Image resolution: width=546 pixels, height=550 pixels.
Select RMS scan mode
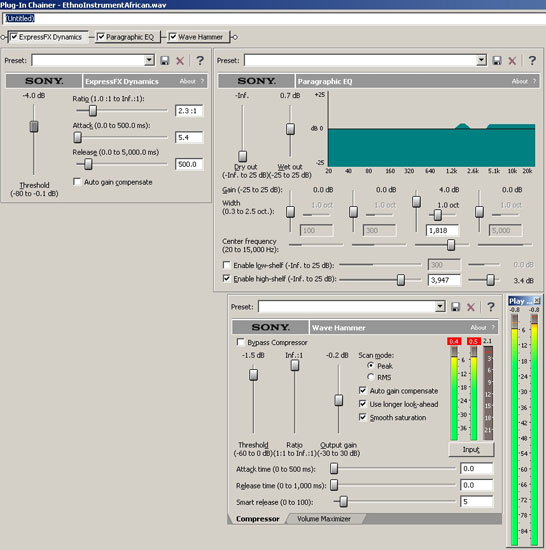(x=371, y=377)
